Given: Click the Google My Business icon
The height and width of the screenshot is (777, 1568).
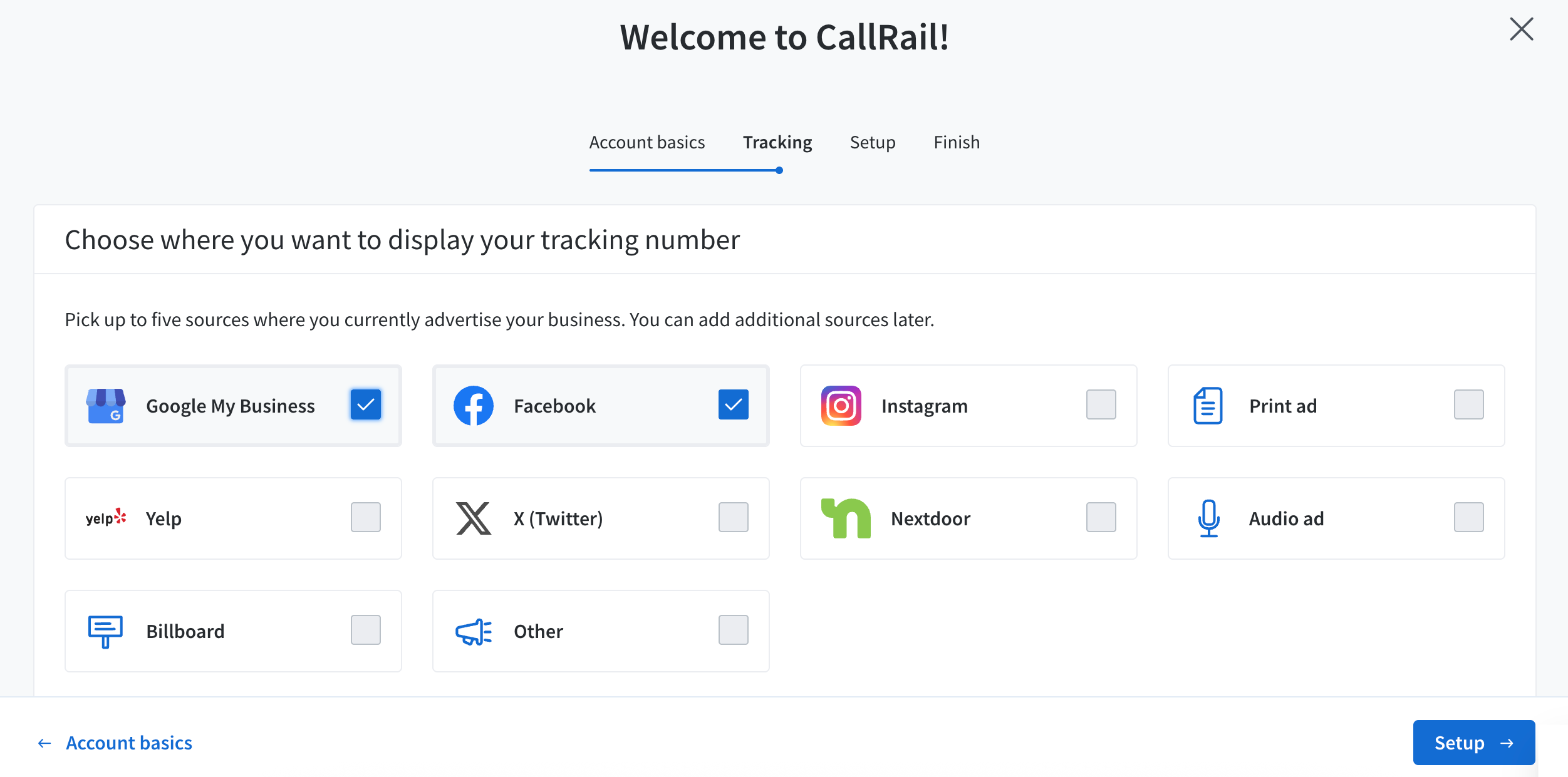Looking at the screenshot, I should 105,406.
